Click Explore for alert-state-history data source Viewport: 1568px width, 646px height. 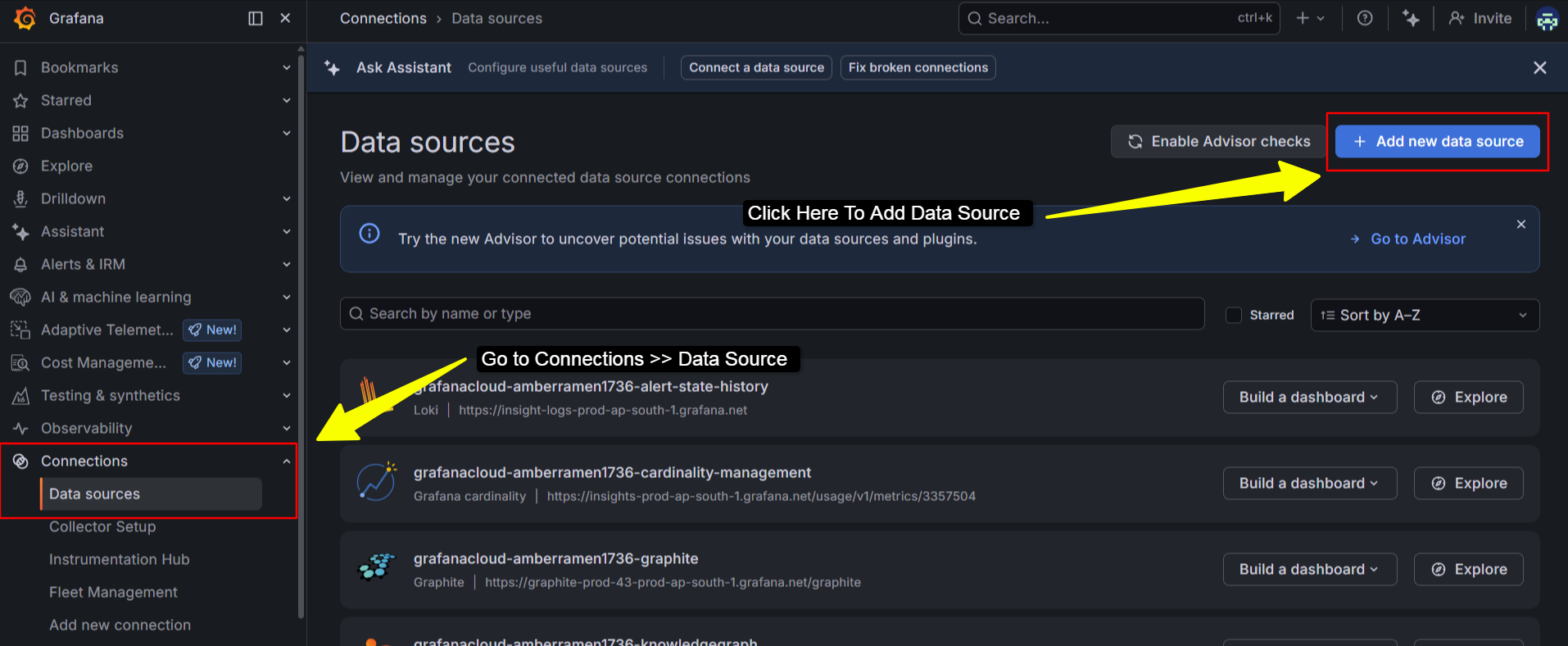pyautogui.click(x=1469, y=397)
